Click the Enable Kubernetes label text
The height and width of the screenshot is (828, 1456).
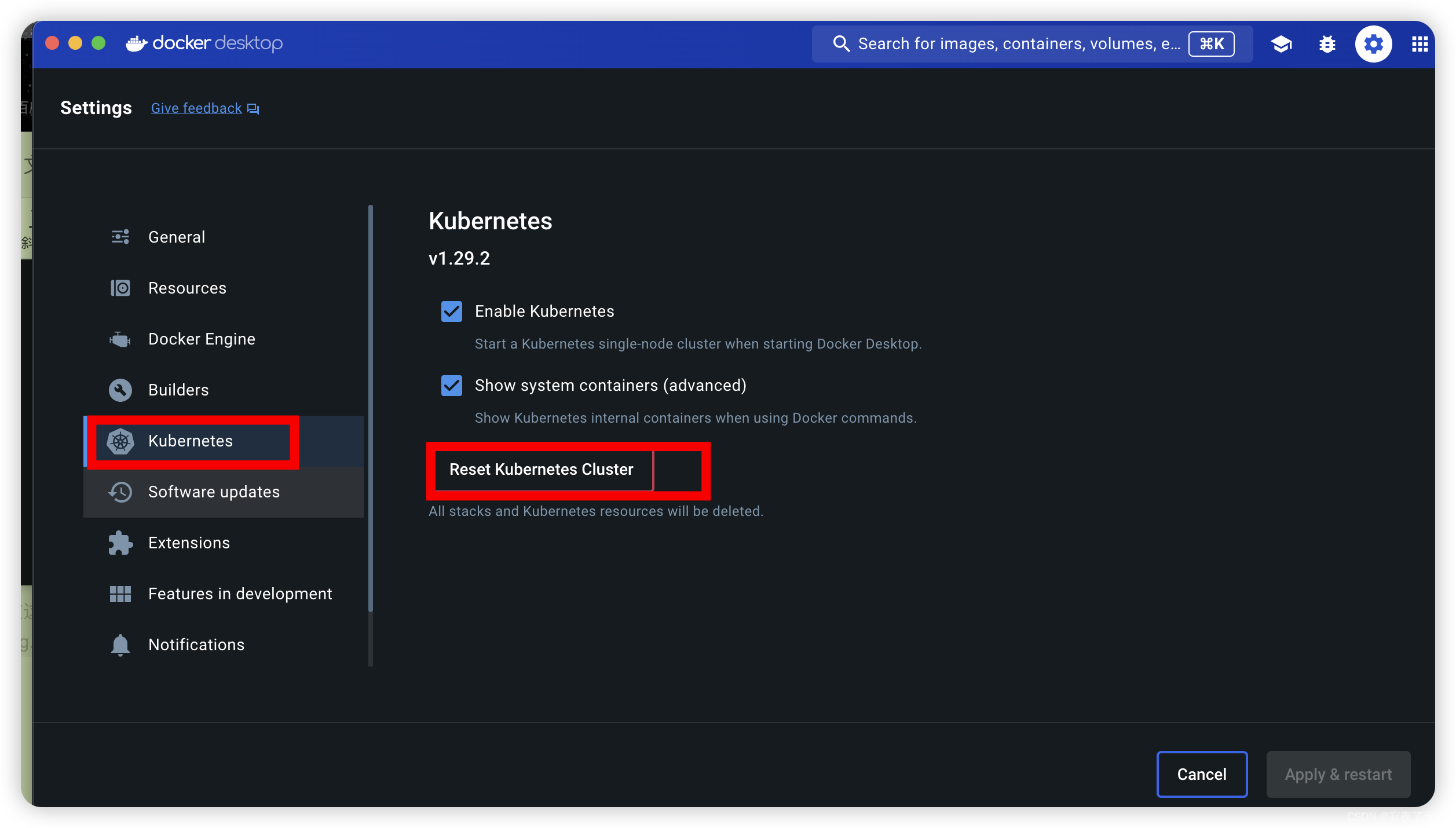click(544, 312)
